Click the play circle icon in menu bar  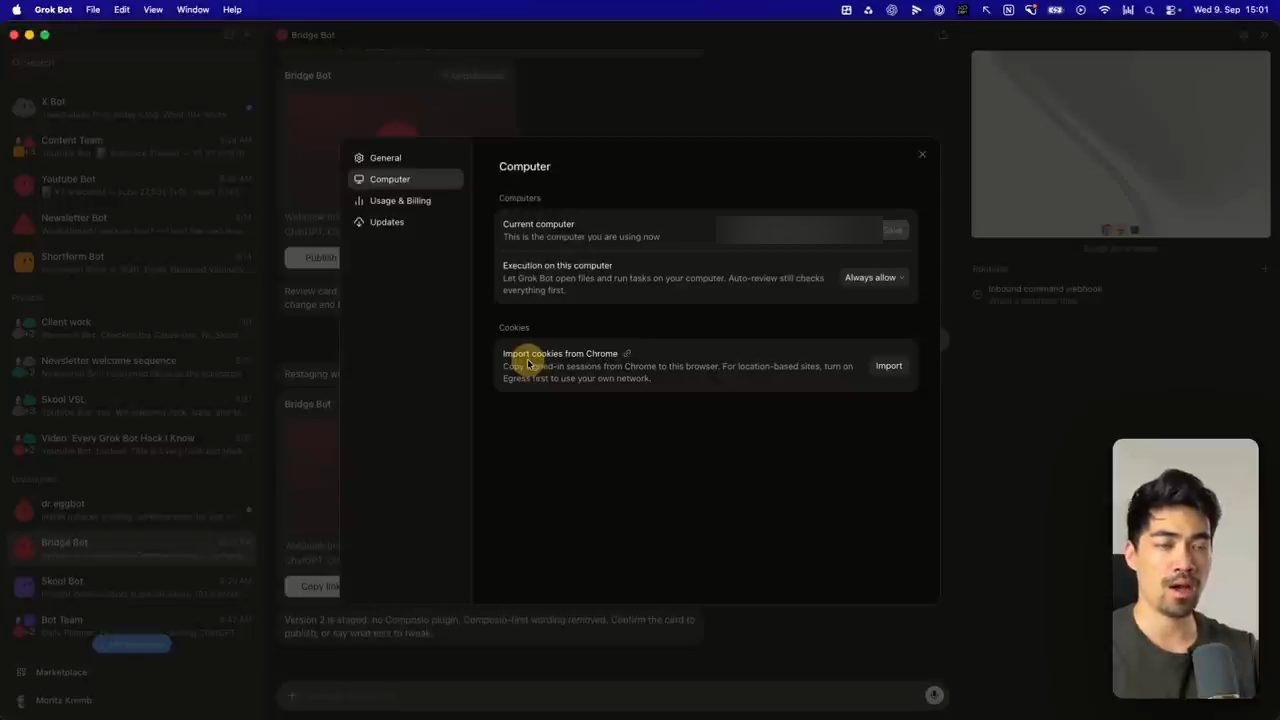[1081, 9]
